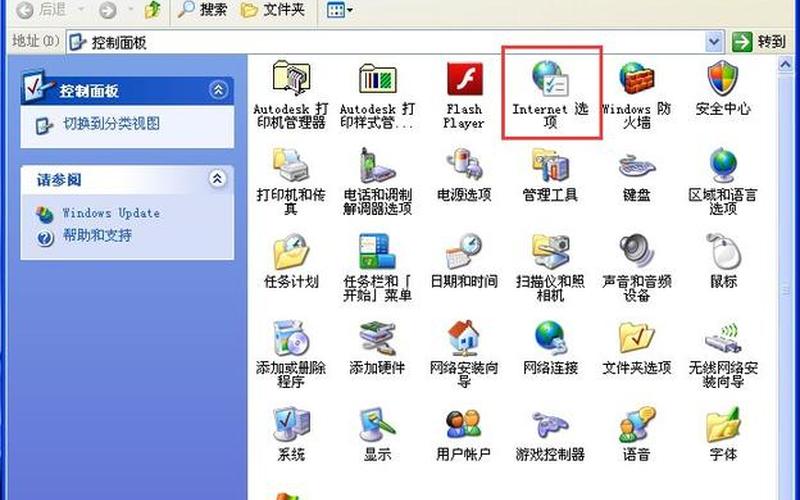The image size is (800, 500).
Task: Open 网络安装向导 house icon
Action: tap(464, 338)
